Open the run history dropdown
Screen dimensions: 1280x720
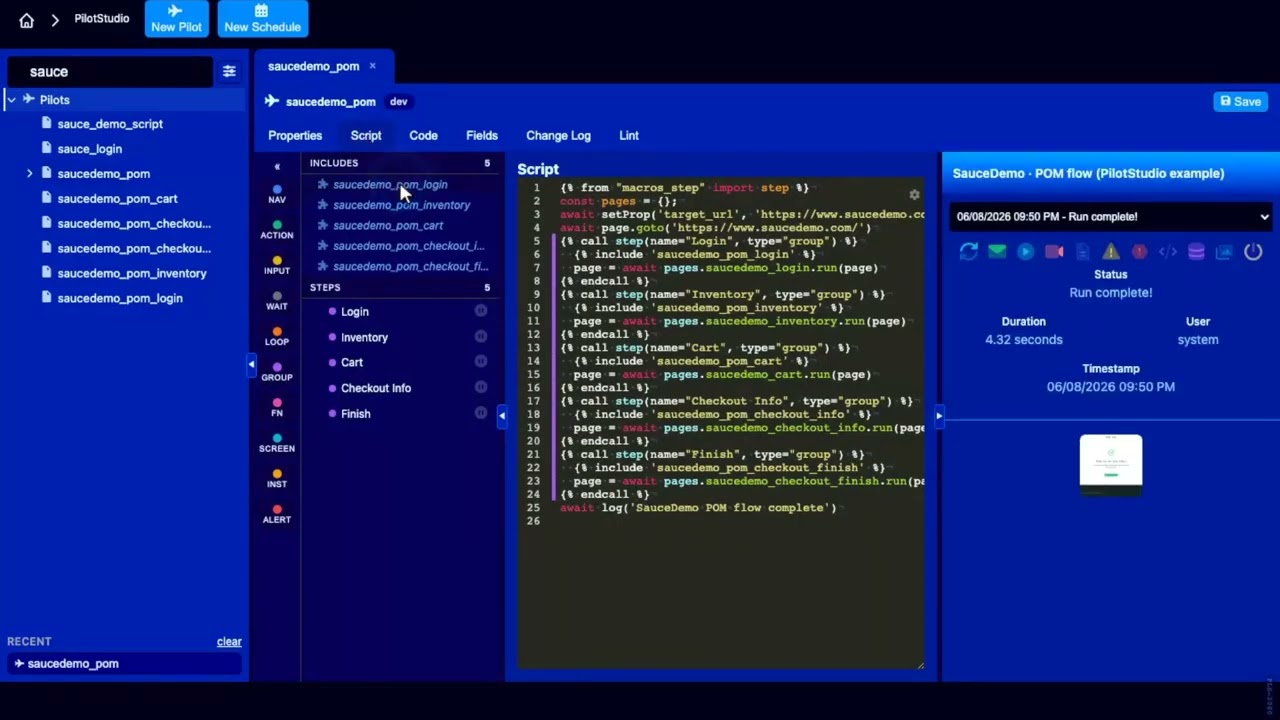click(x=1111, y=216)
